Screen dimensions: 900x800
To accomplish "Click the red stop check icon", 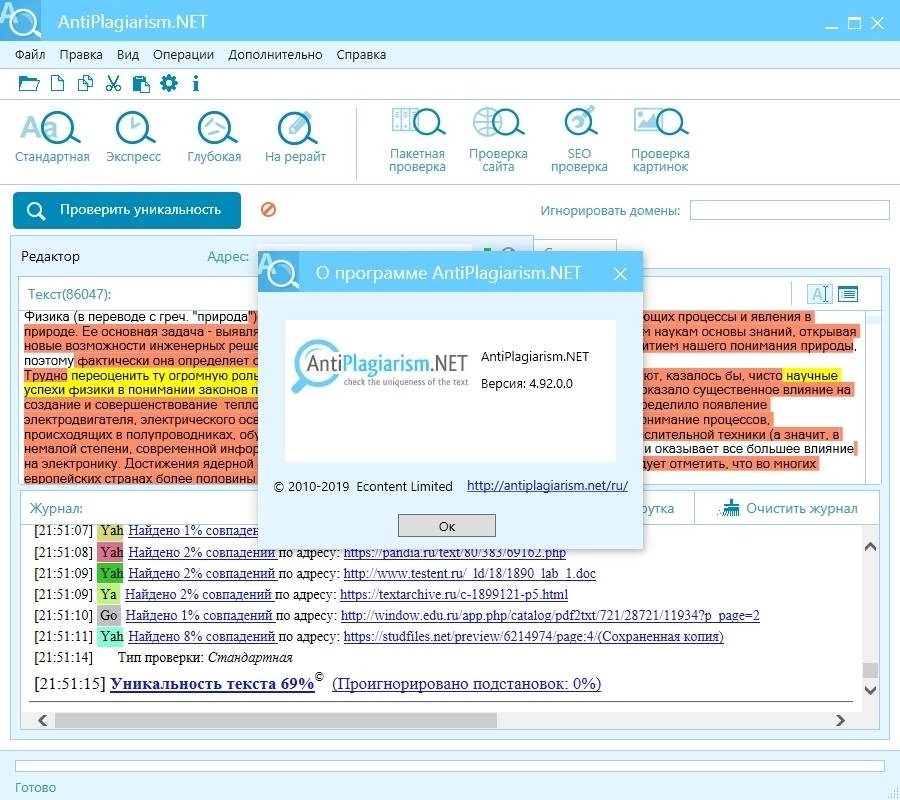I will point(268,209).
